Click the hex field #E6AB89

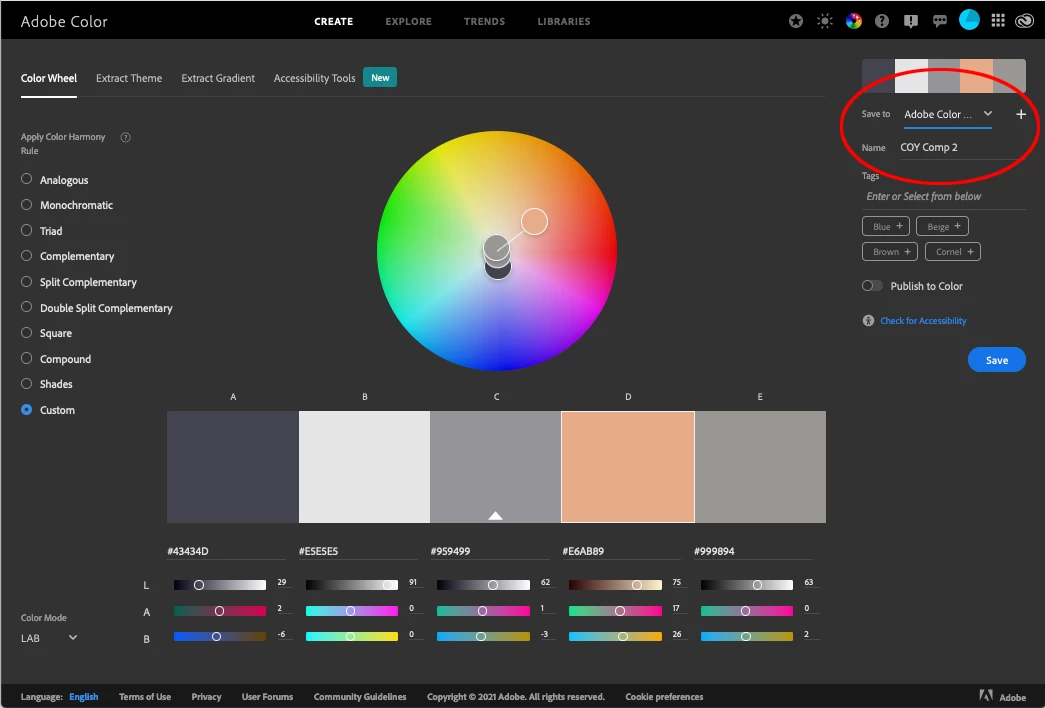(621, 551)
